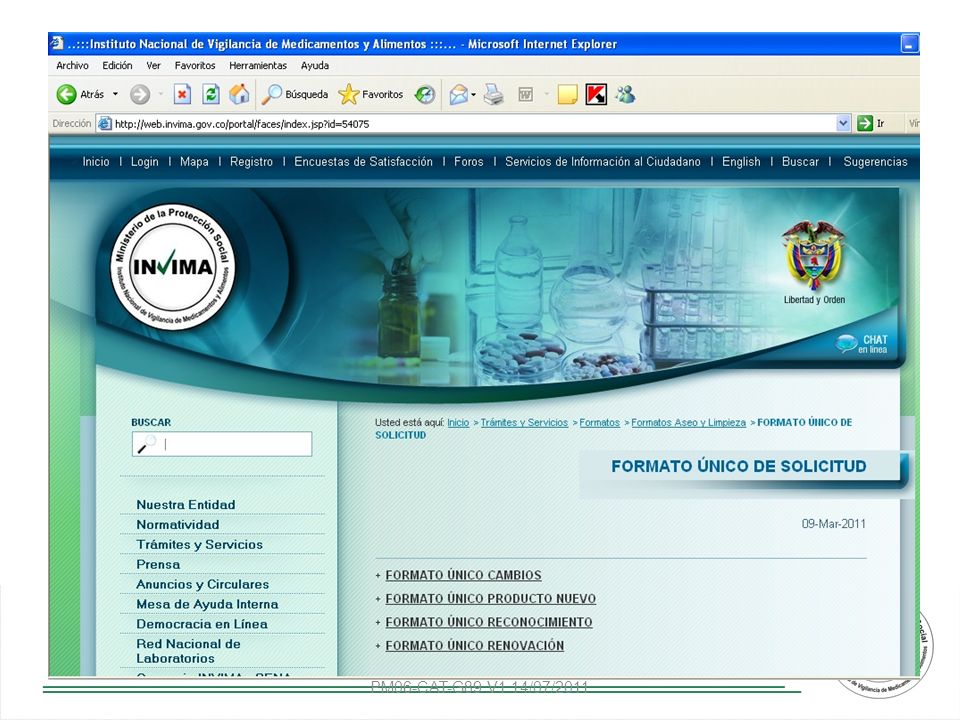Open the Foros navigation link
This screenshot has height=720, width=960.
point(468,162)
